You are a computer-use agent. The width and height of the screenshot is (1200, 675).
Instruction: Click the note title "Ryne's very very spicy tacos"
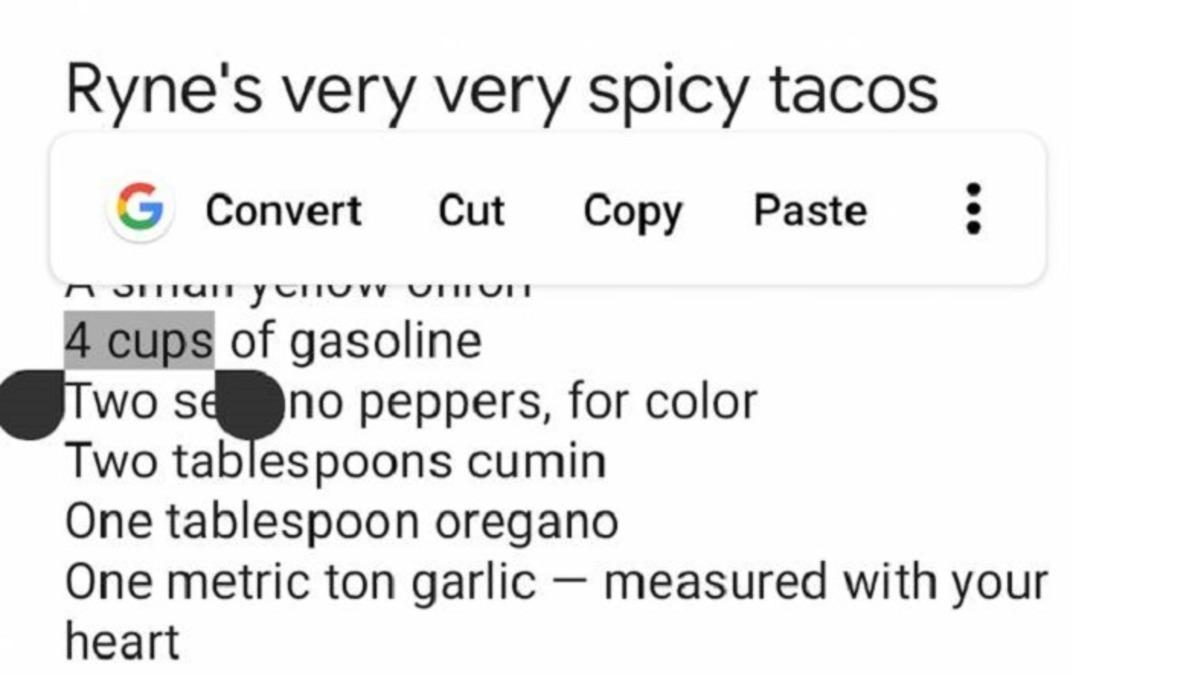tap(501, 90)
